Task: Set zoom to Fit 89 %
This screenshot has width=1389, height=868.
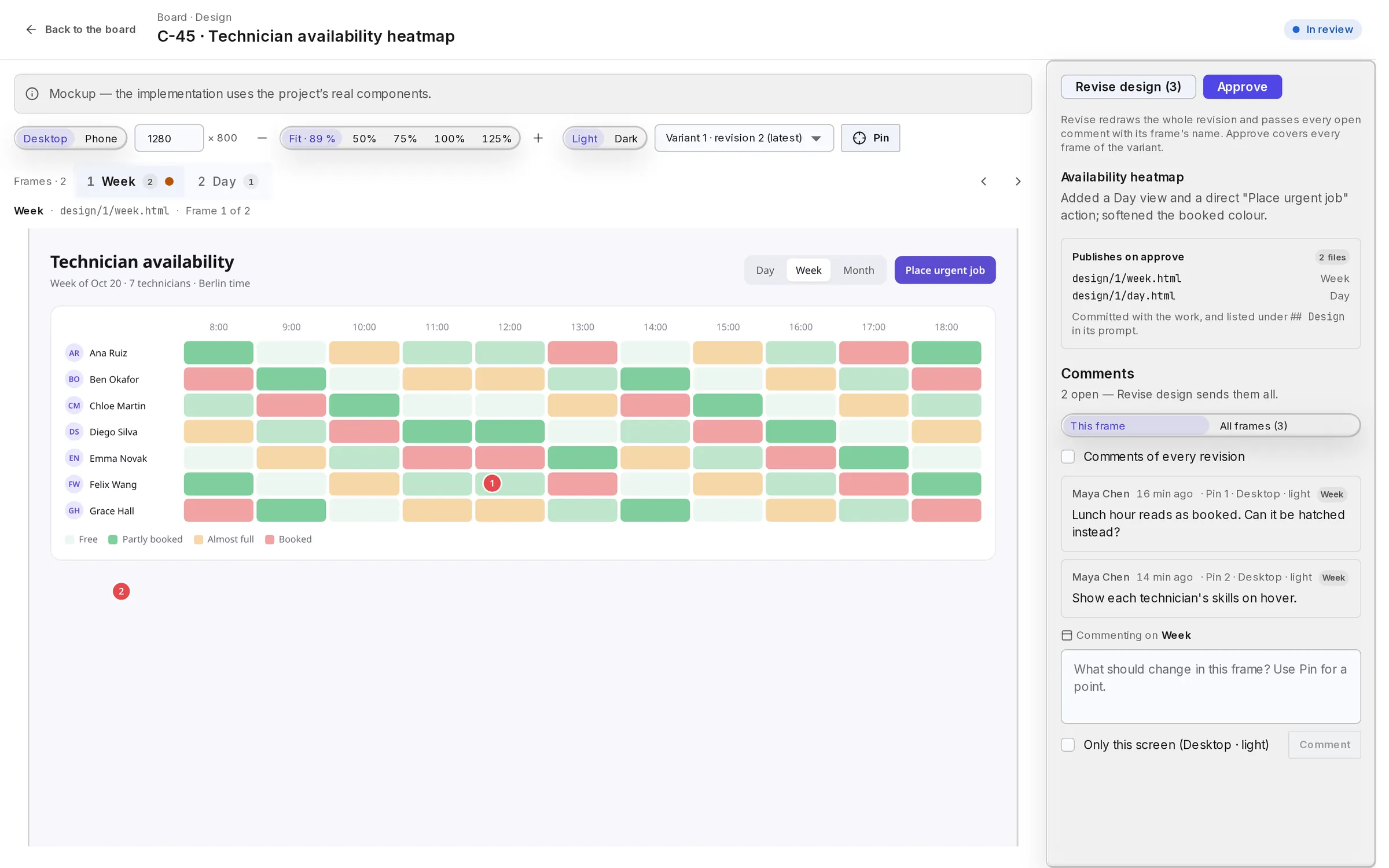Action: [x=312, y=138]
